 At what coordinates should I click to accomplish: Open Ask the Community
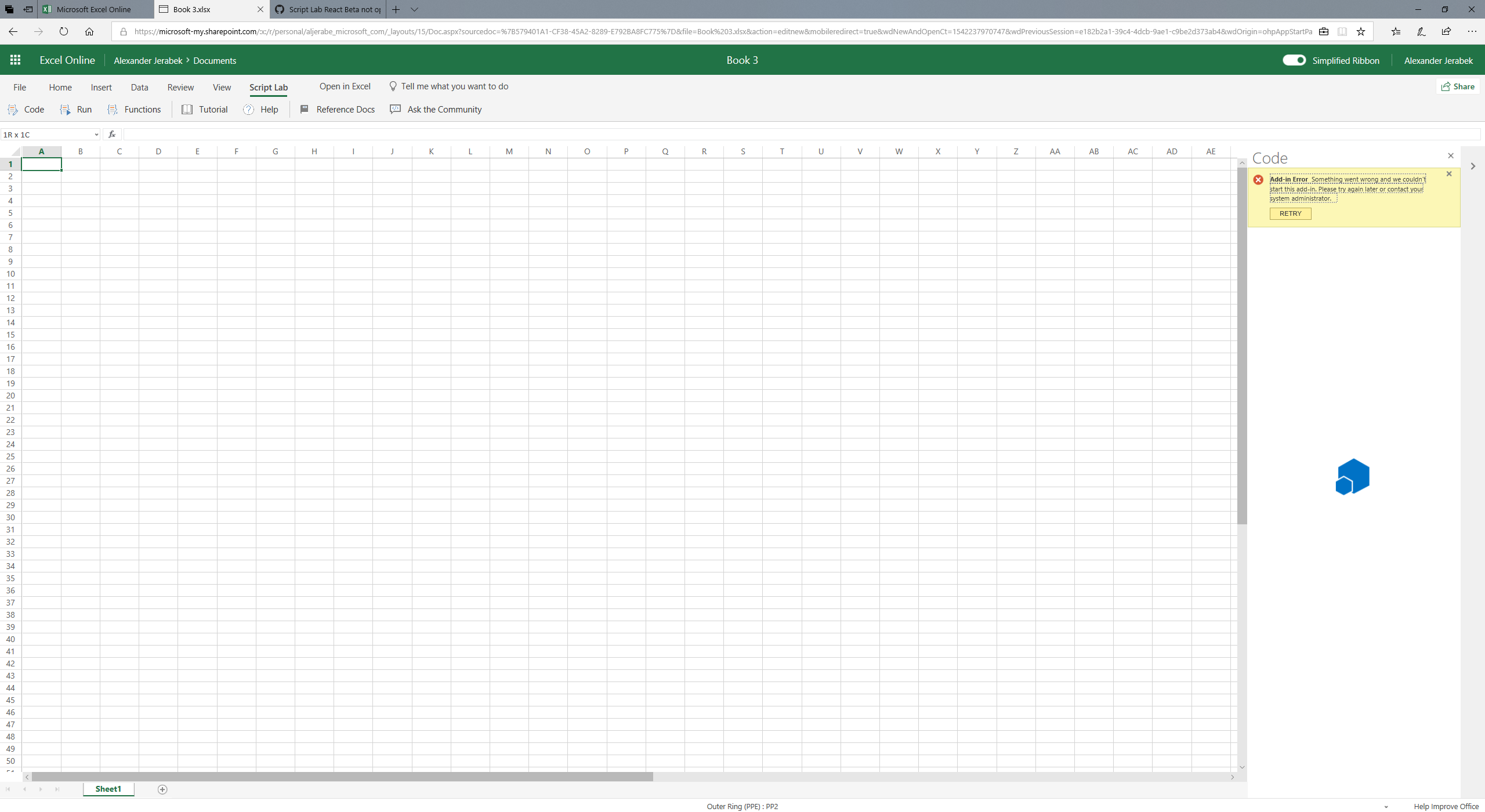click(x=436, y=109)
